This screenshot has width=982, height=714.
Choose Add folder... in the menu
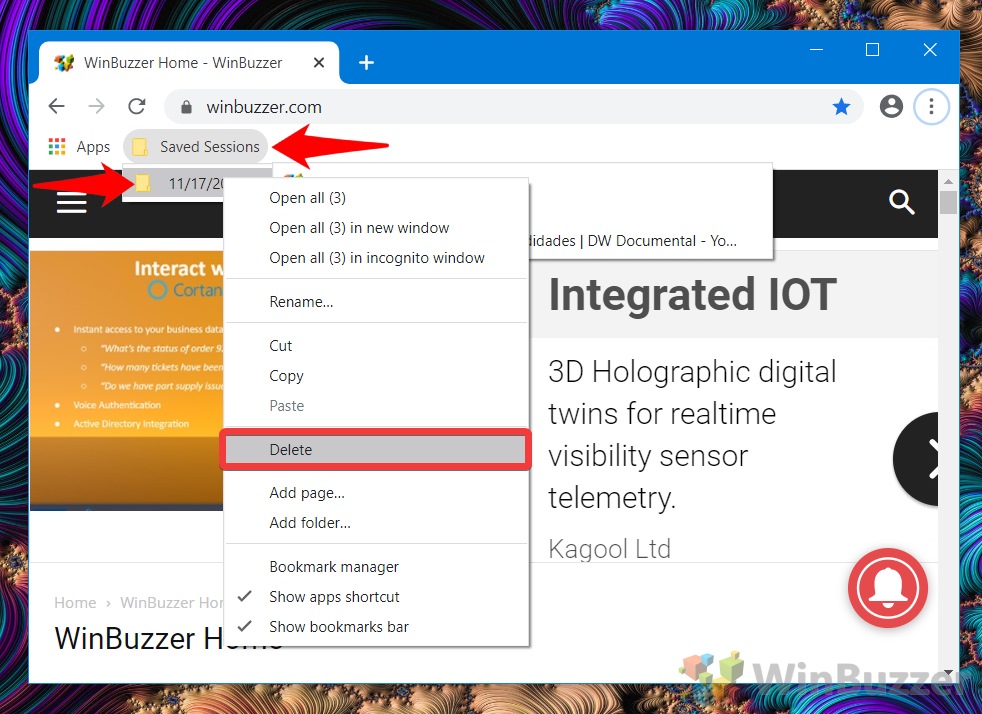[376, 523]
